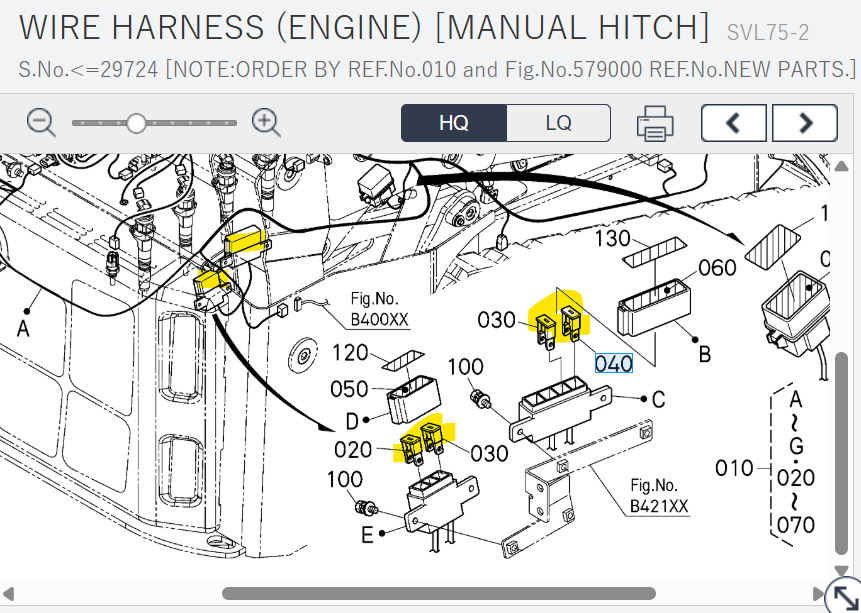Print the diagram using printer icon
The image size is (861, 613).
click(655, 123)
